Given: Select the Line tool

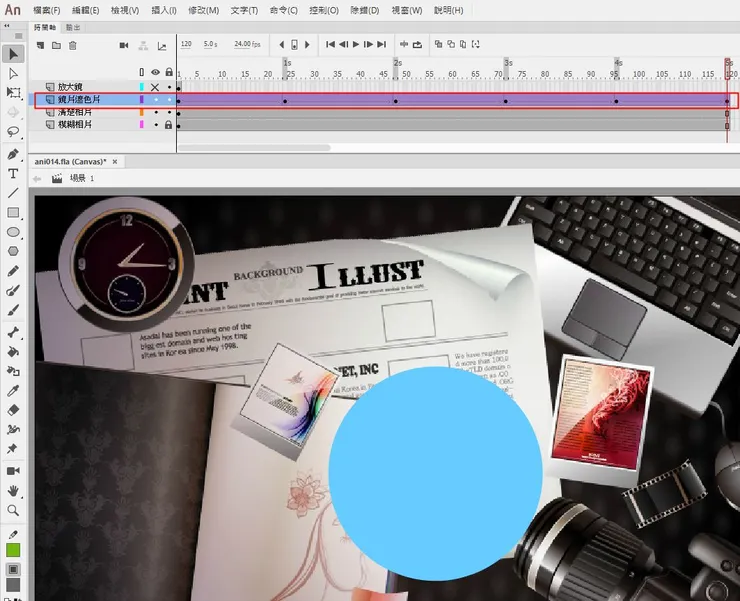Looking at the screenshot, I should (x=13, y=193).
